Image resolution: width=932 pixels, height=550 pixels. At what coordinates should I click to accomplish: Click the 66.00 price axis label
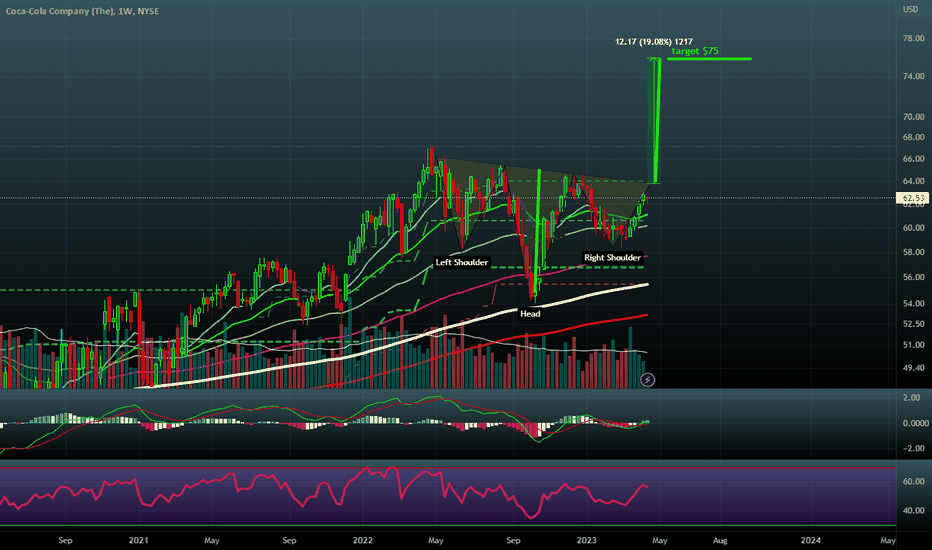[x=914, y=159]
